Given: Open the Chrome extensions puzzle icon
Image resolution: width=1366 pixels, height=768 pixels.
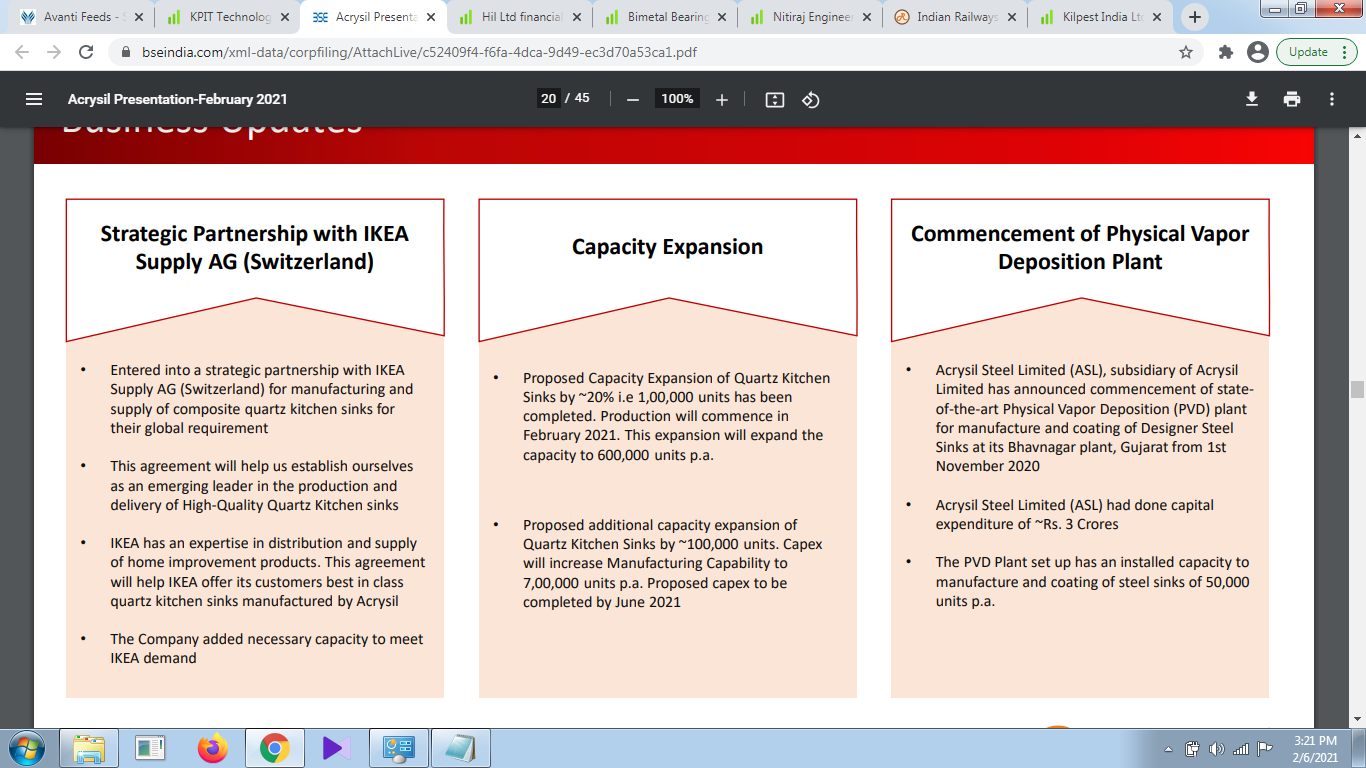Looking at the screenshot, I should pos(1225,52).
